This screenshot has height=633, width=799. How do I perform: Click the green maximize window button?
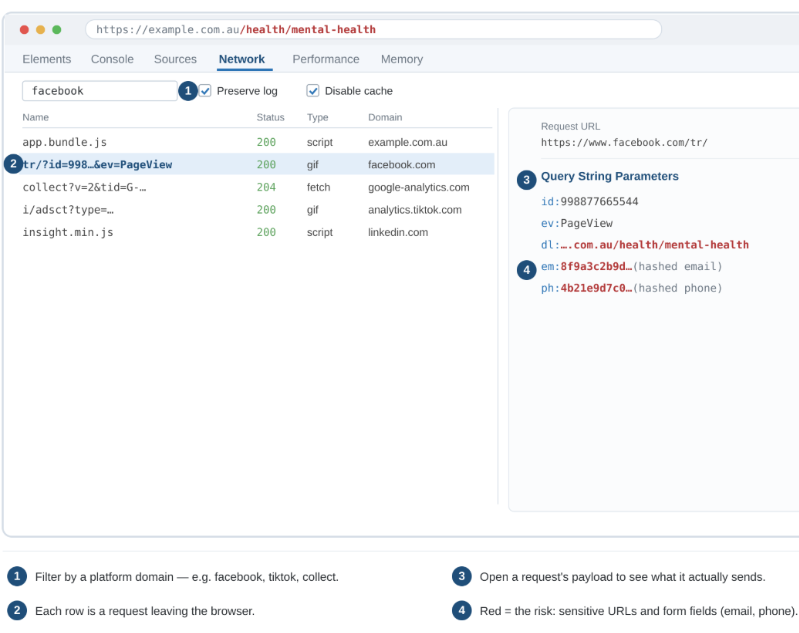point(57,30)
